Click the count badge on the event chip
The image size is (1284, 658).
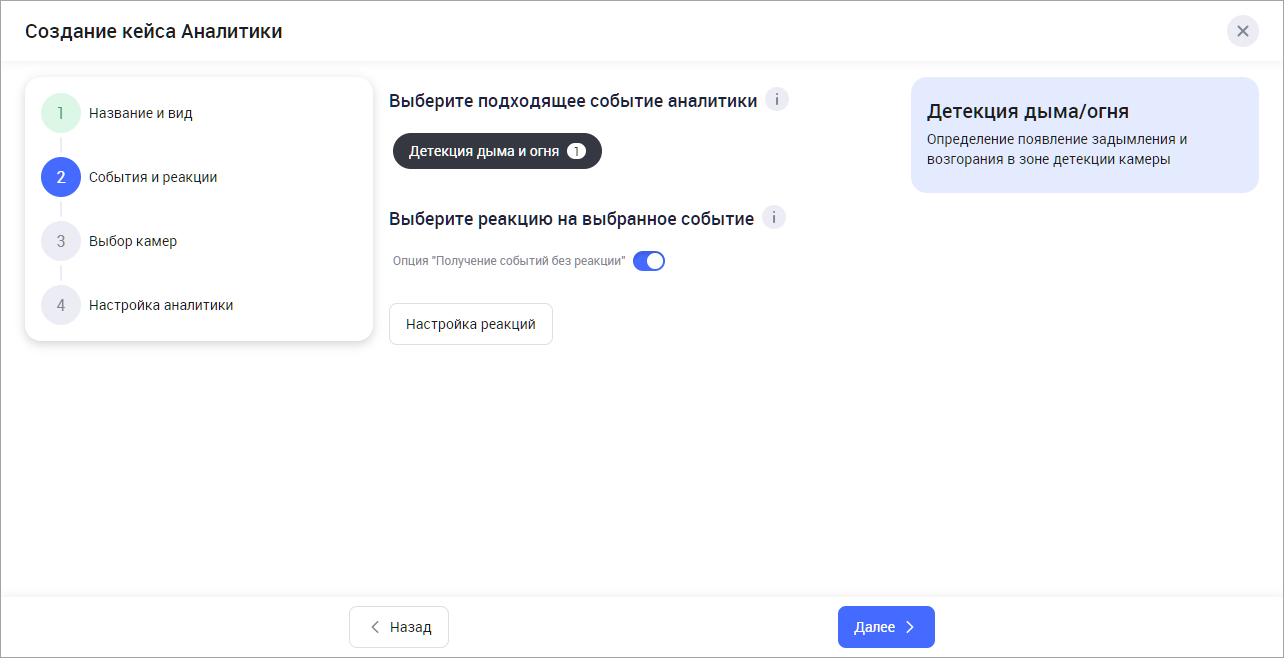[576, 151]
